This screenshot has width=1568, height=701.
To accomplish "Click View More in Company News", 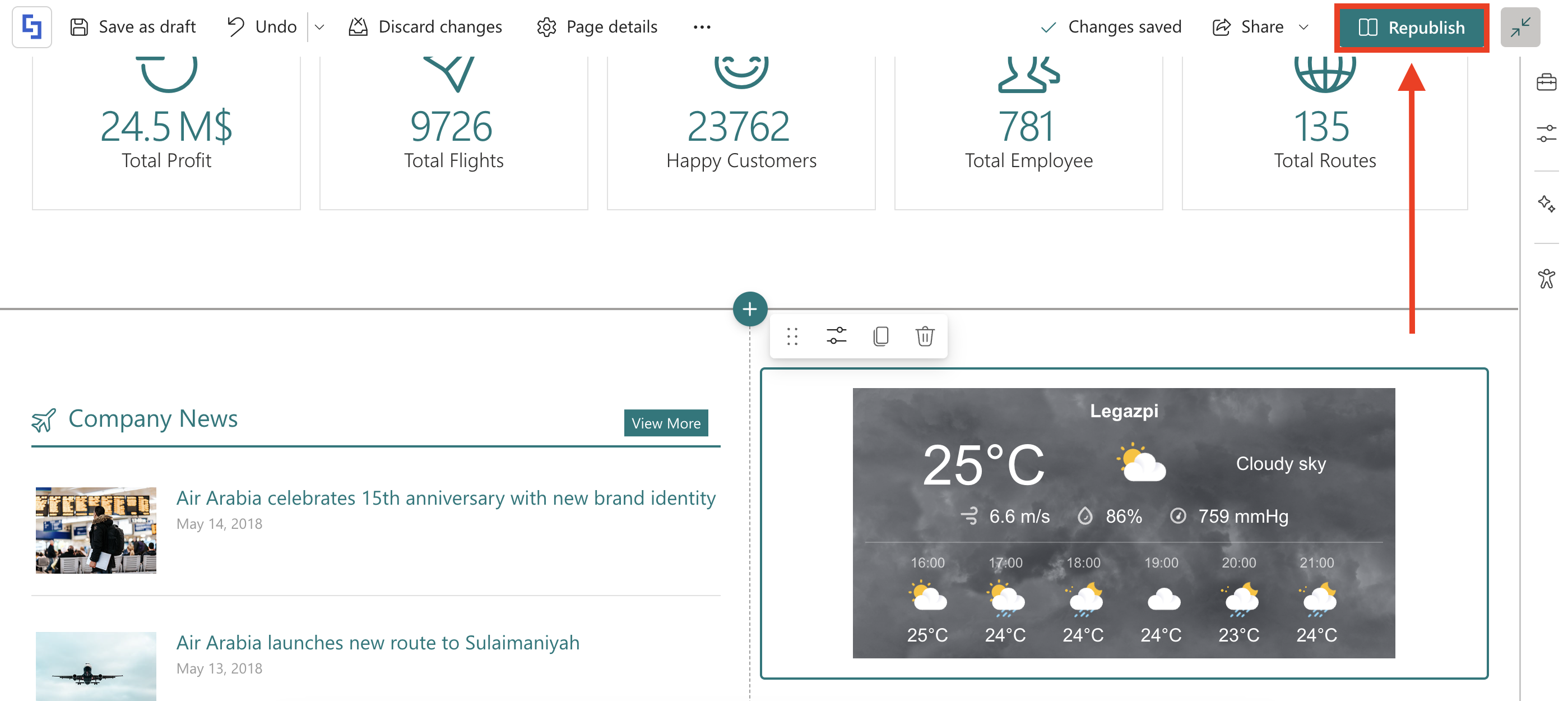I will (665, 423).
